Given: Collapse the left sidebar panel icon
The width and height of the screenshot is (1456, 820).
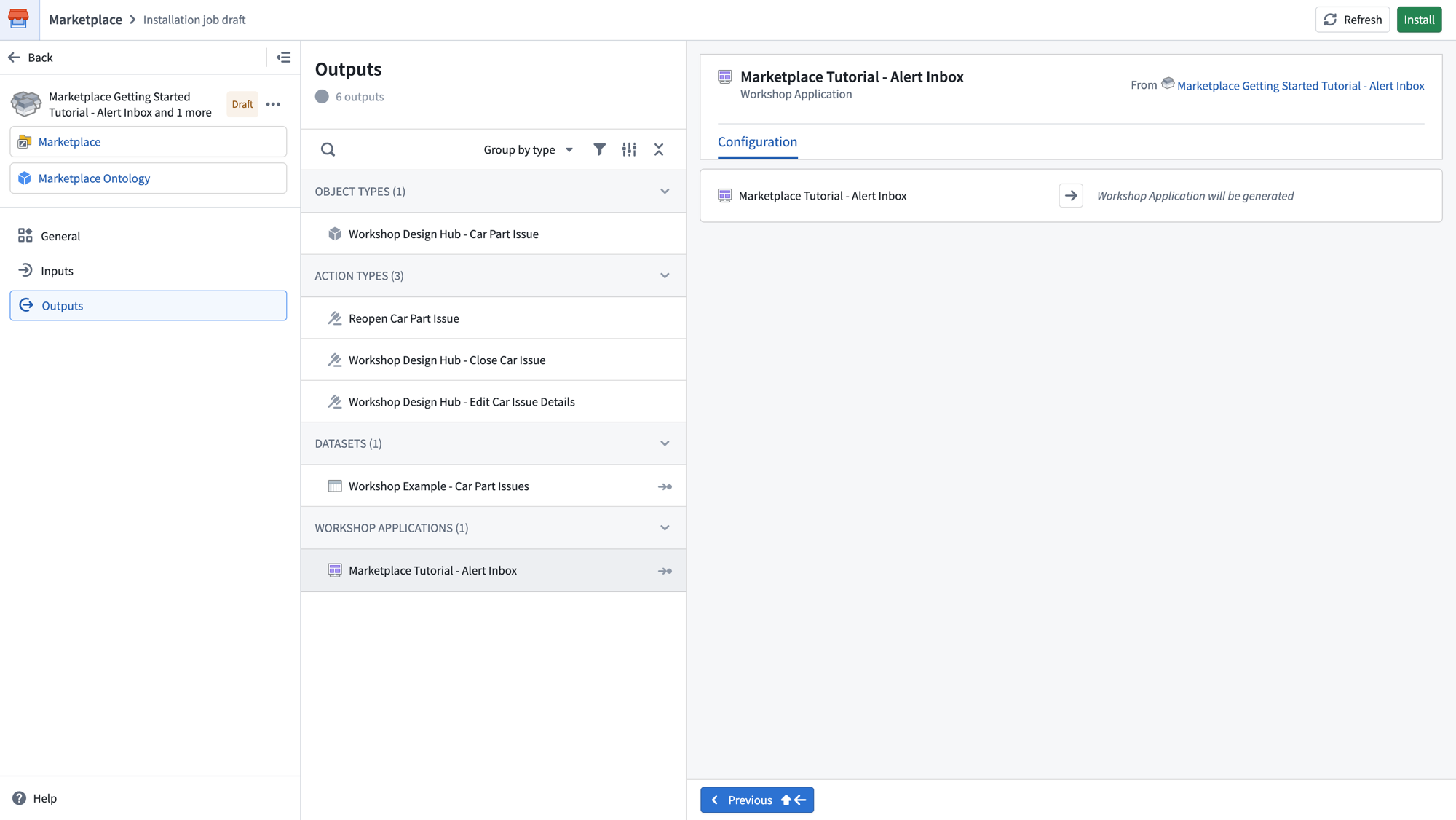Looking at the screenshot, I should tap(284, 58).
